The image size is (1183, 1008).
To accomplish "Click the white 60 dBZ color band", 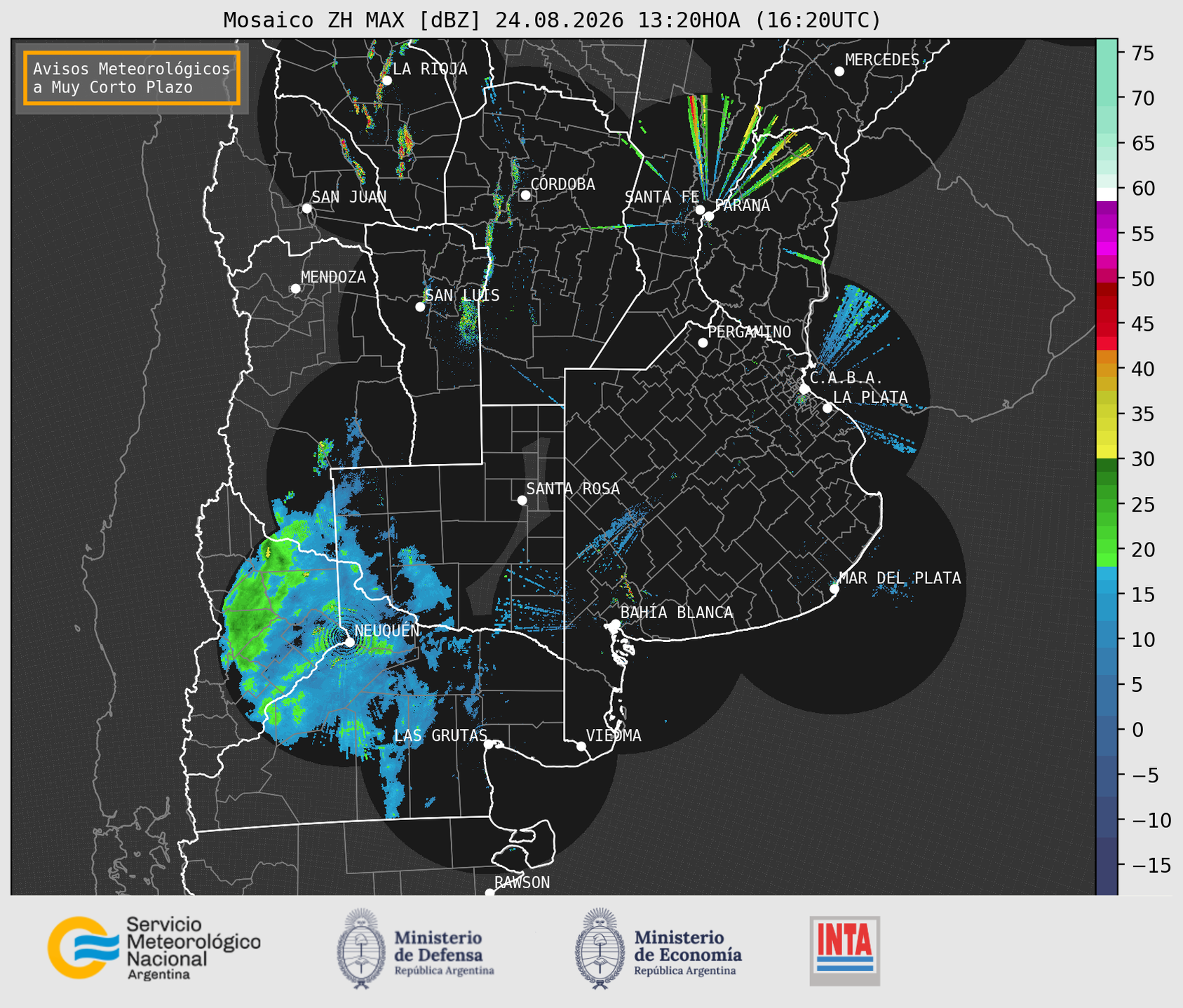I will (1107, 194).
